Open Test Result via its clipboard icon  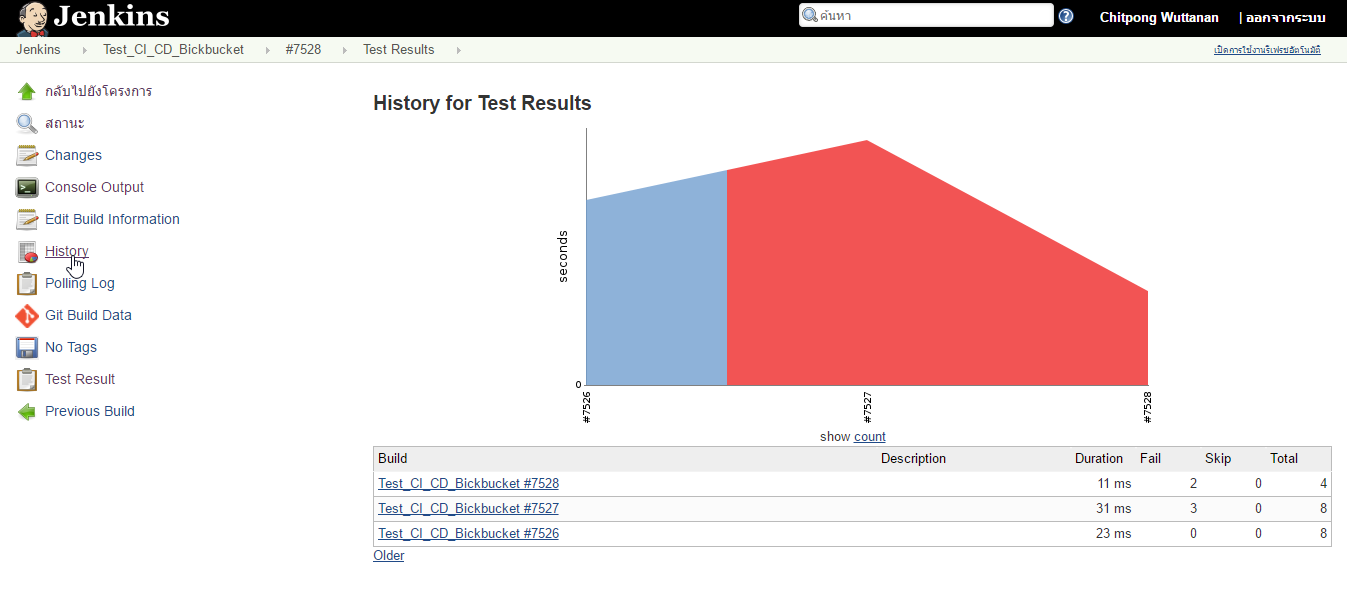26,379
